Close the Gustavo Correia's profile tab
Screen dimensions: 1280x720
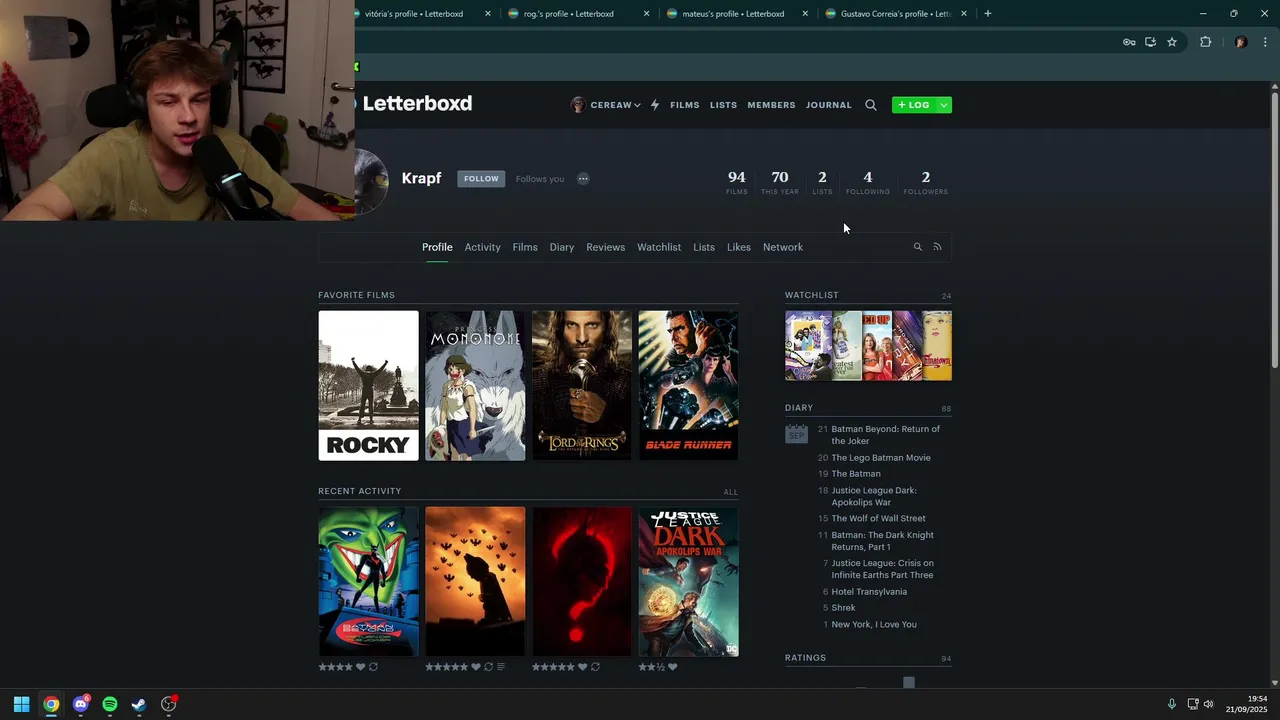964,14
